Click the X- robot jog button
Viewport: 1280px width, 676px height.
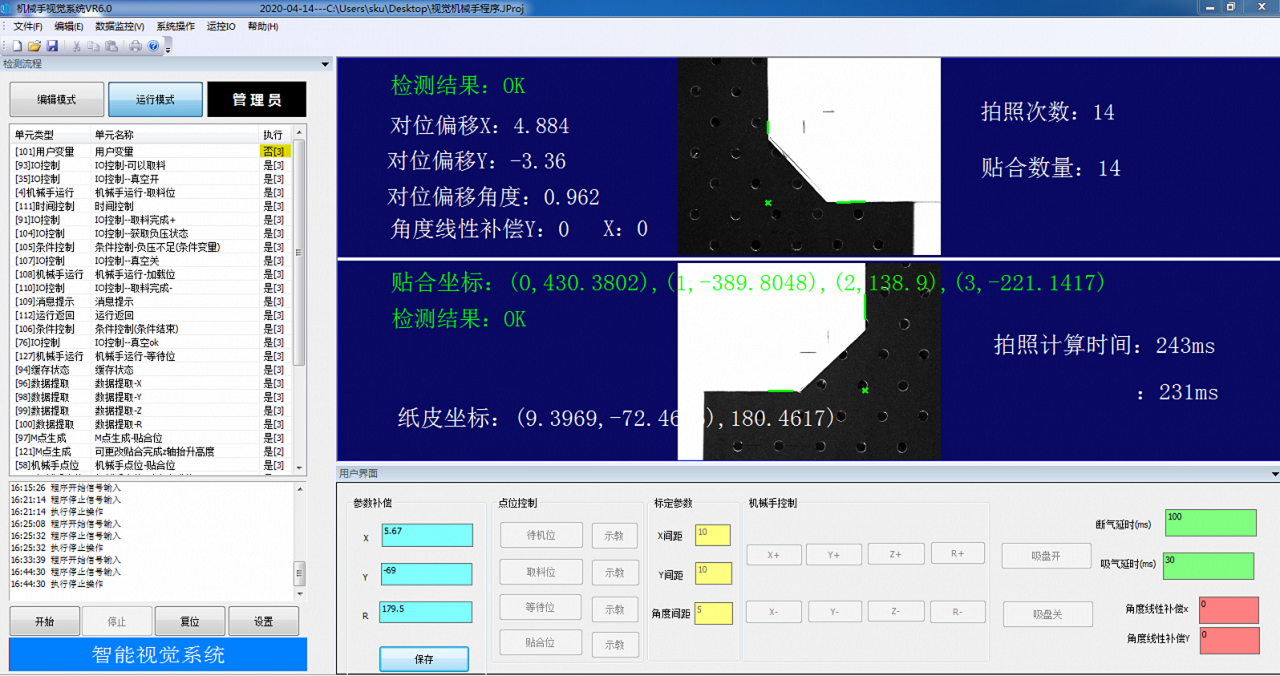pos(774,612)
